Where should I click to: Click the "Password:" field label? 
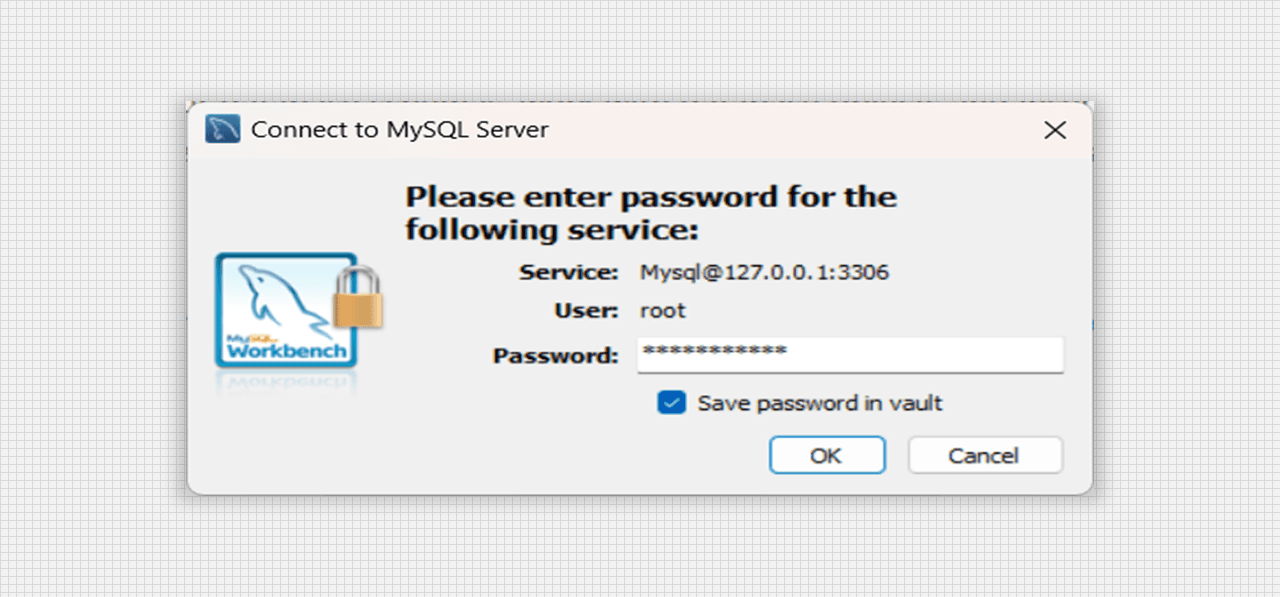[x=556, y=355]
